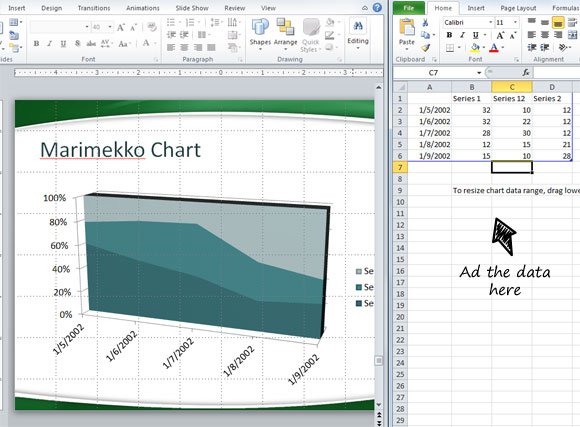Click the Wrap Text icon in Excel

click(x=573, y=23)
